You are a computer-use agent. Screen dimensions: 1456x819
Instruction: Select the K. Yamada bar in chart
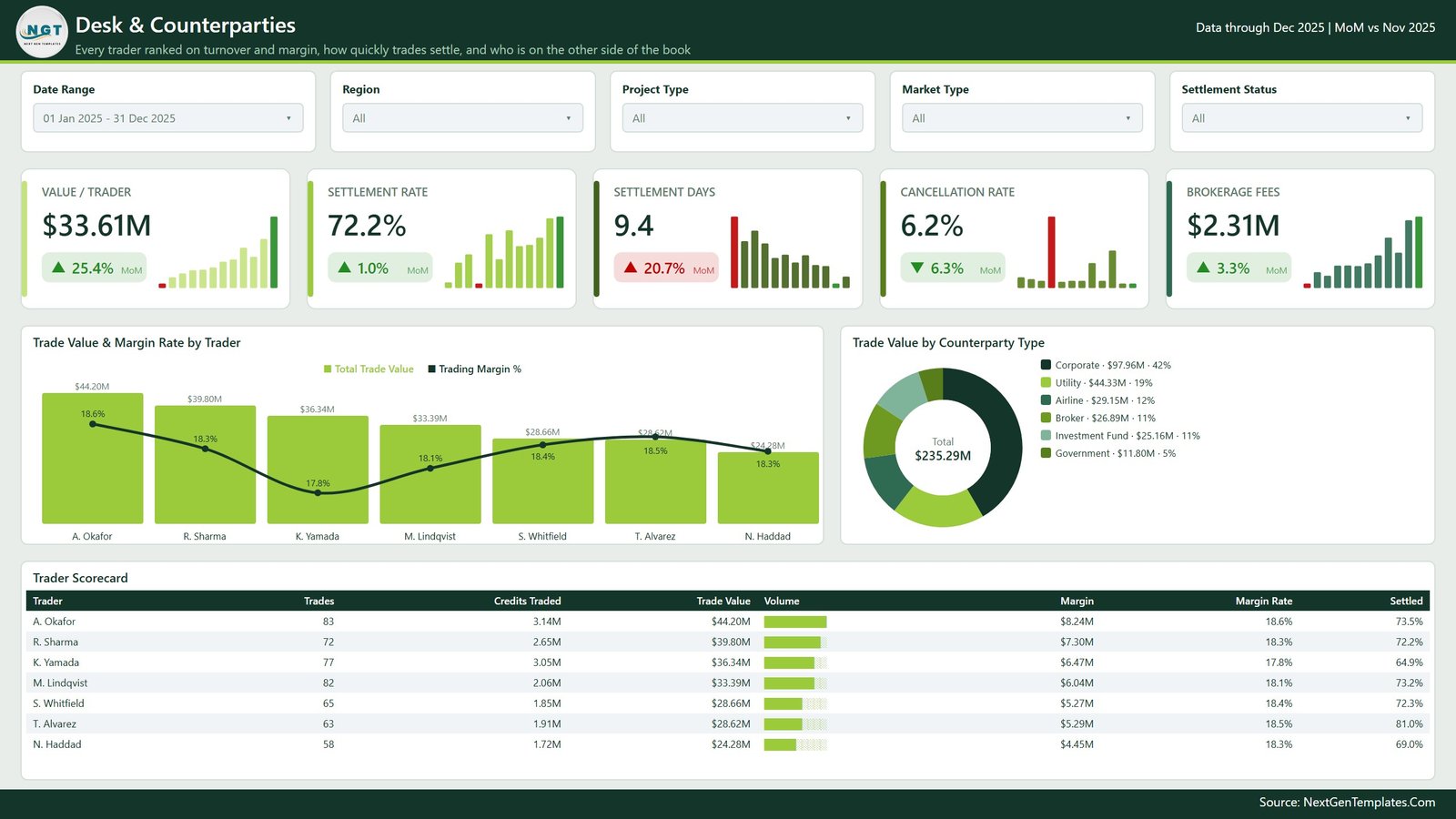[318, 470]
